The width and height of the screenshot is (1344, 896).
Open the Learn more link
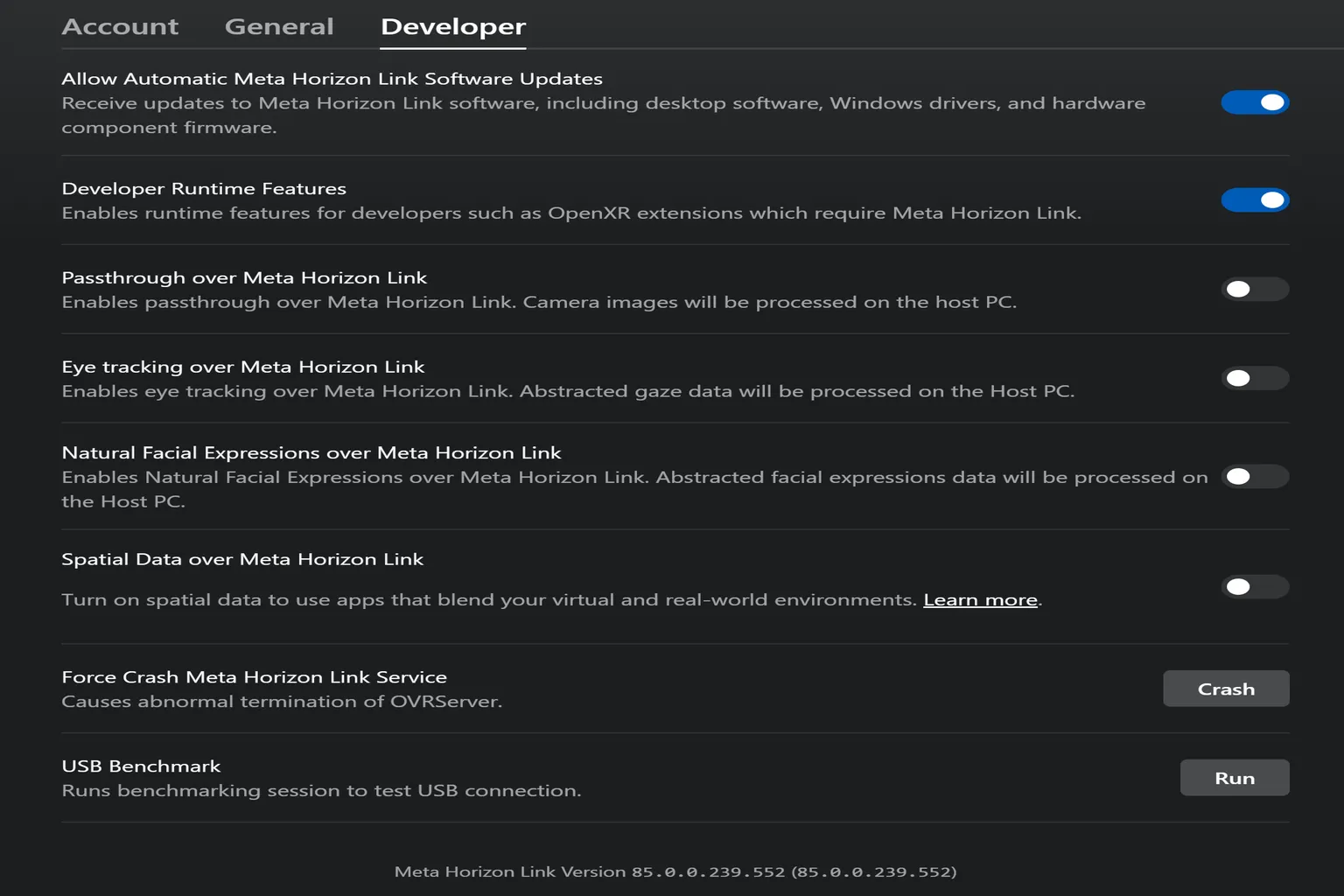point(980,599)
